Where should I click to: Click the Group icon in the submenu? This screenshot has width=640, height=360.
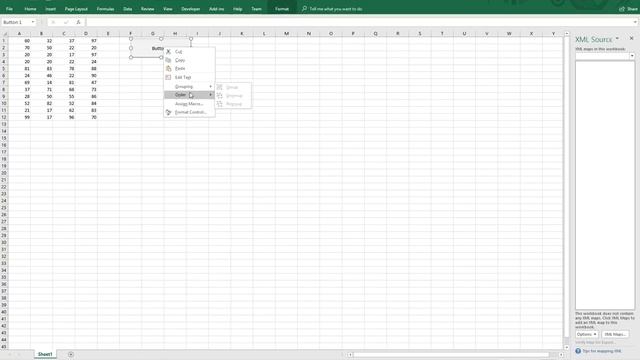(220, 87)
